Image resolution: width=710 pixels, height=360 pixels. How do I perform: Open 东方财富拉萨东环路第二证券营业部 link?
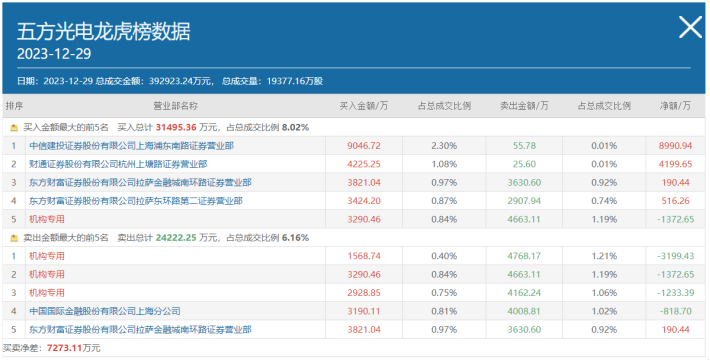136,201
